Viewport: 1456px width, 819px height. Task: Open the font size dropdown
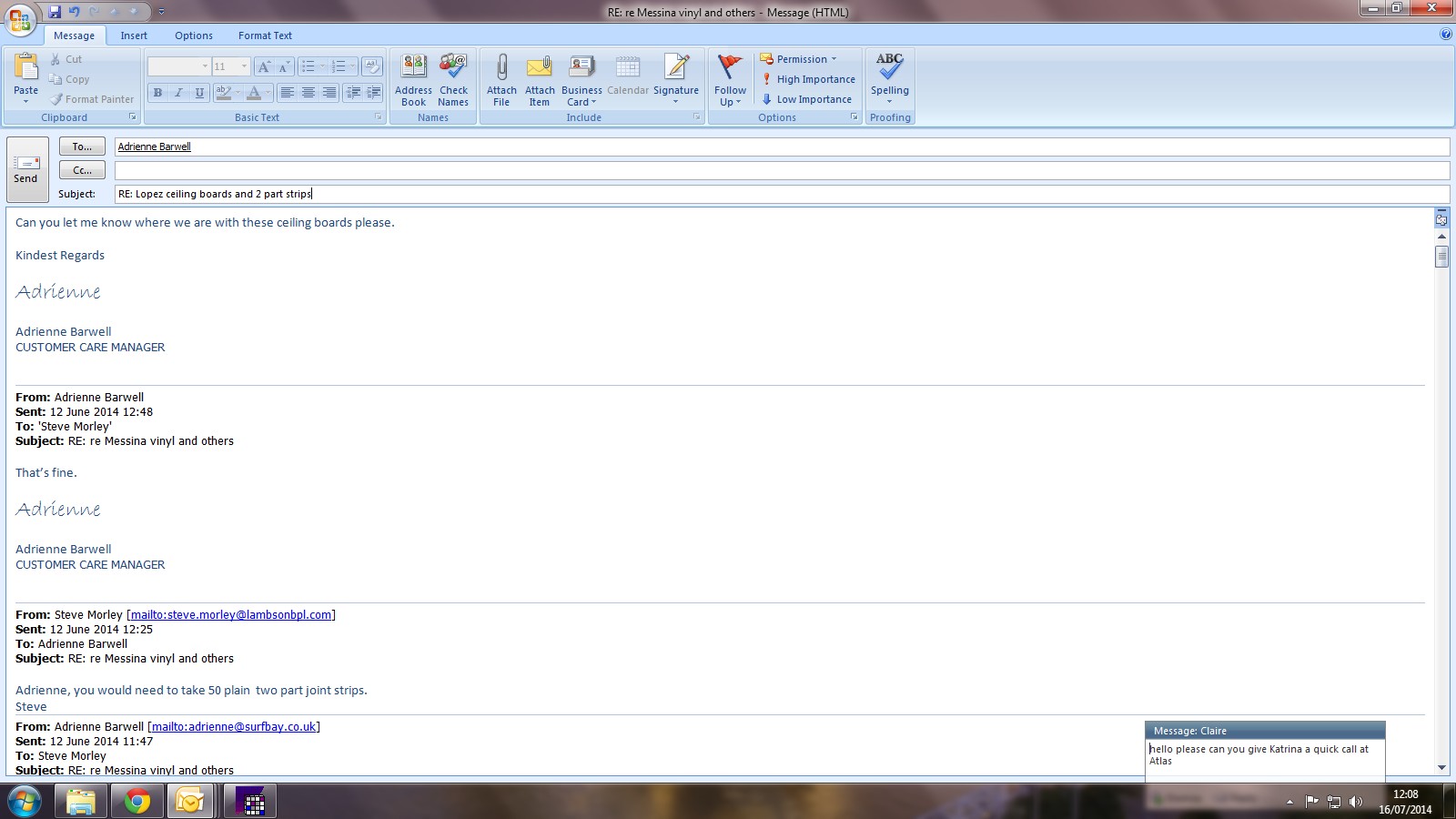pyautogui.click(x=244, y=66)
